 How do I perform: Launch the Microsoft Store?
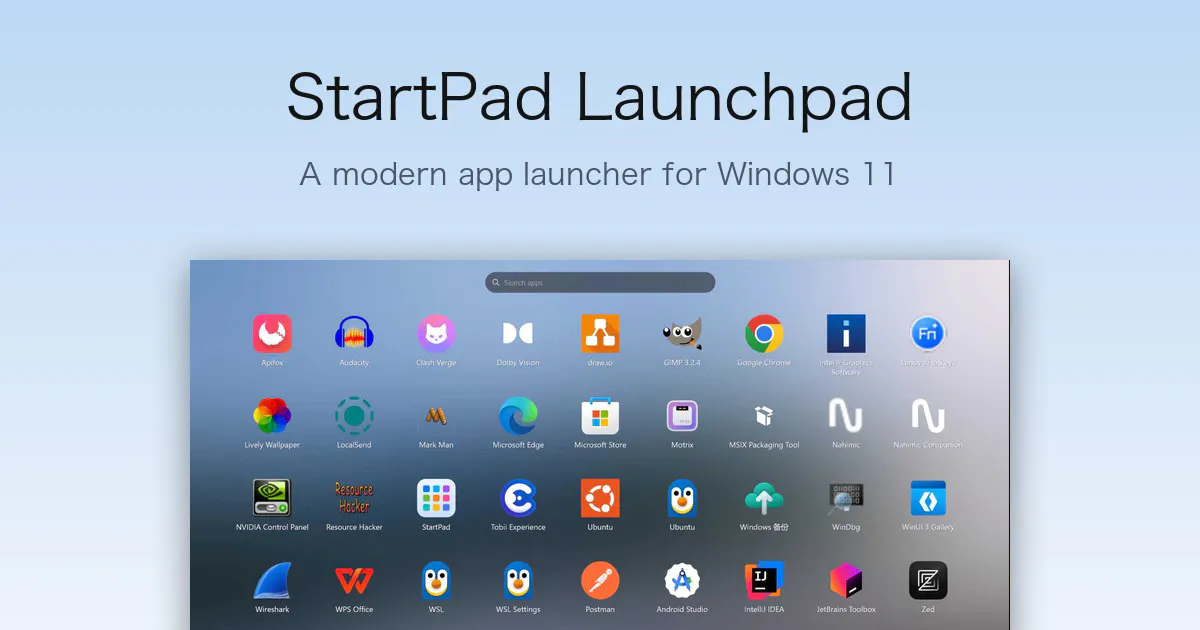600,415
